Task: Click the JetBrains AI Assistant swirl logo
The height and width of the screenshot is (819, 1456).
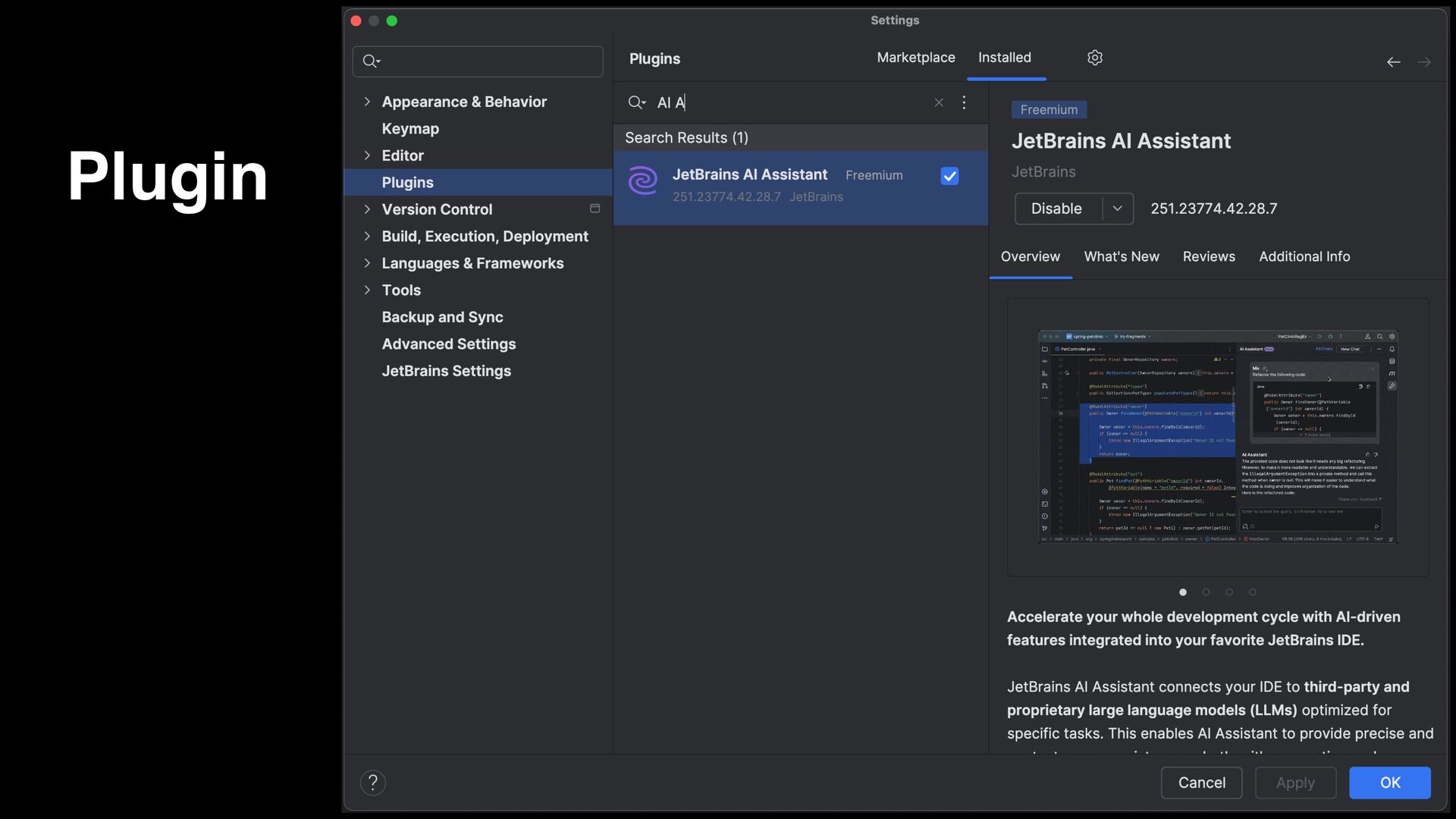Action: 643,181
